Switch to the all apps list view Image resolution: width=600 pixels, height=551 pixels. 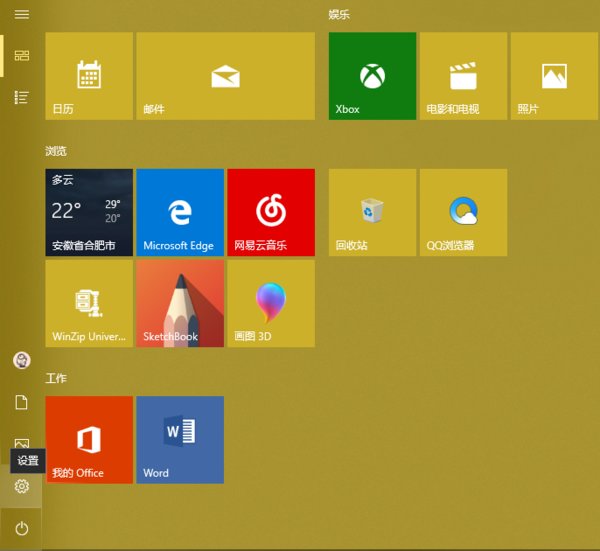tap(21, 97)
